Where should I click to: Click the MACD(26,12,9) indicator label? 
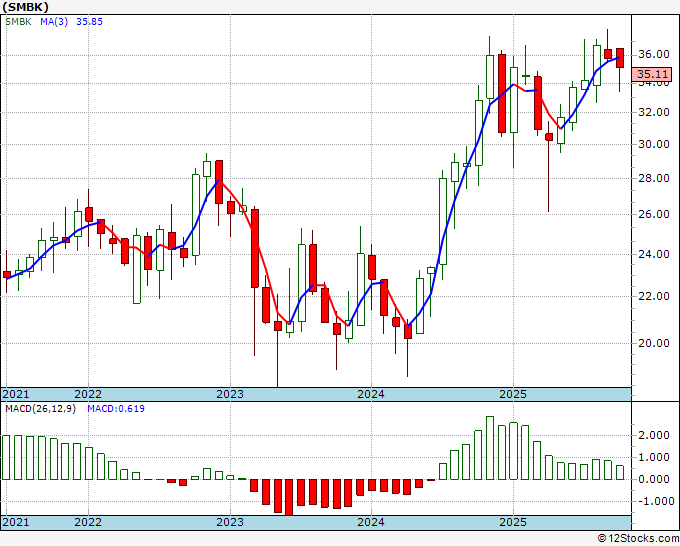click(x=40, y=409)
